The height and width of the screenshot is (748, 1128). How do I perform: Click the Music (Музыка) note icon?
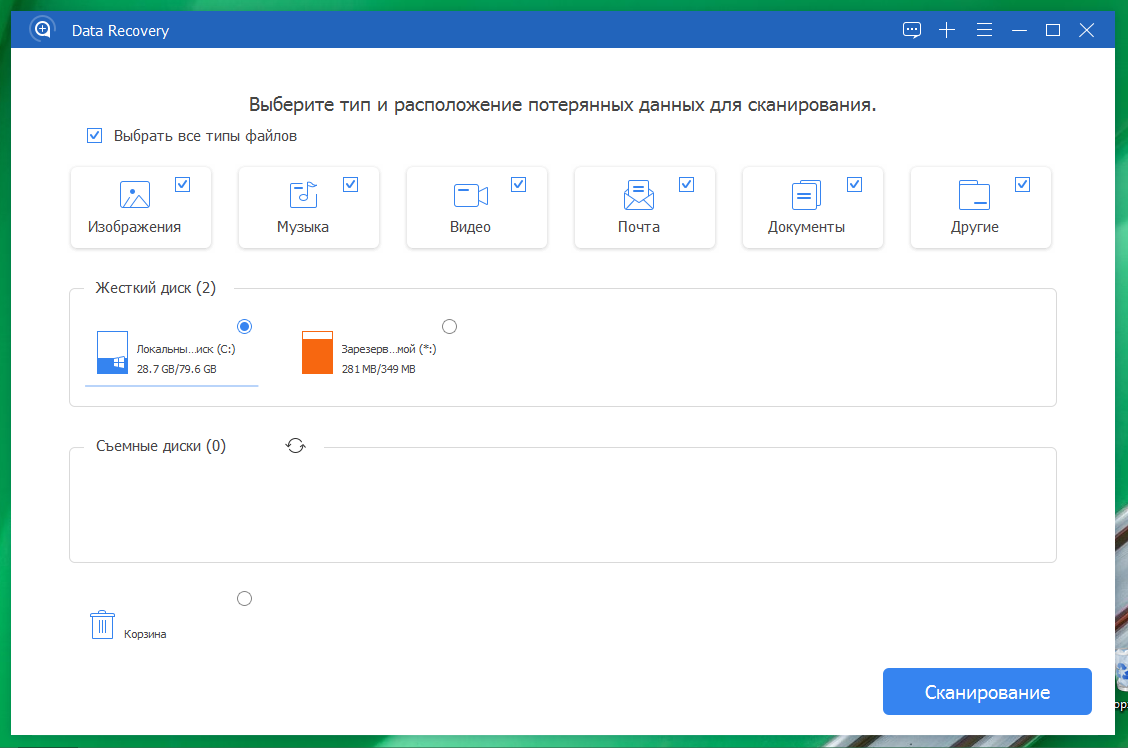[302, 195]
